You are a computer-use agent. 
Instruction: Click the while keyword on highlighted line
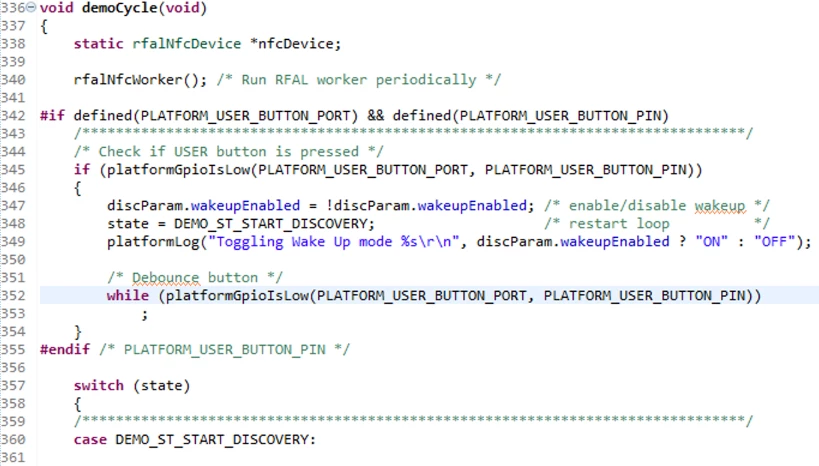click(x=128, y=296)
